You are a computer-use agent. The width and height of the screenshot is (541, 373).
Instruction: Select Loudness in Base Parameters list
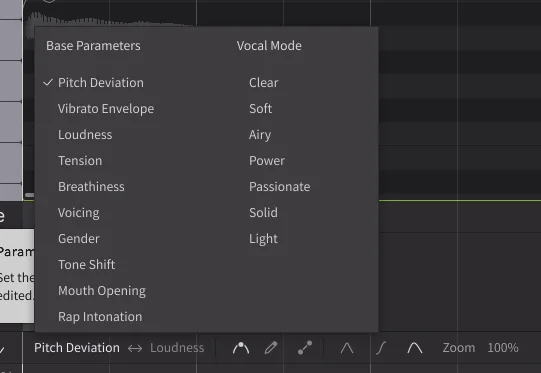(x=85, y=135)
